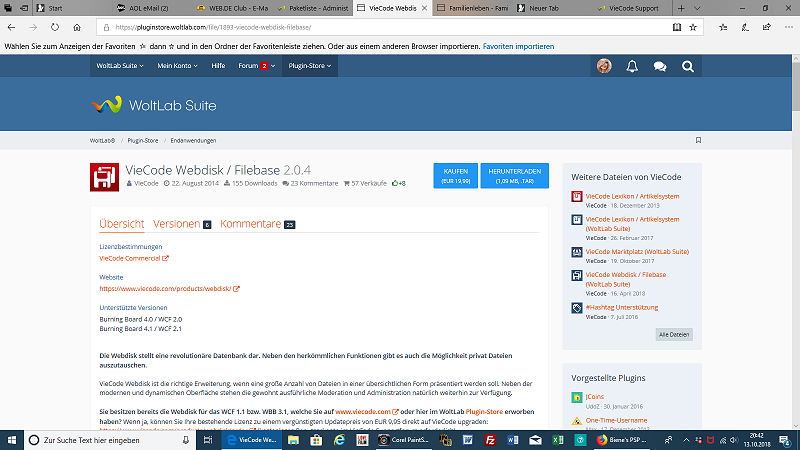
Task: Open the site search magnifier icon
Action: (x=688, y=66)
